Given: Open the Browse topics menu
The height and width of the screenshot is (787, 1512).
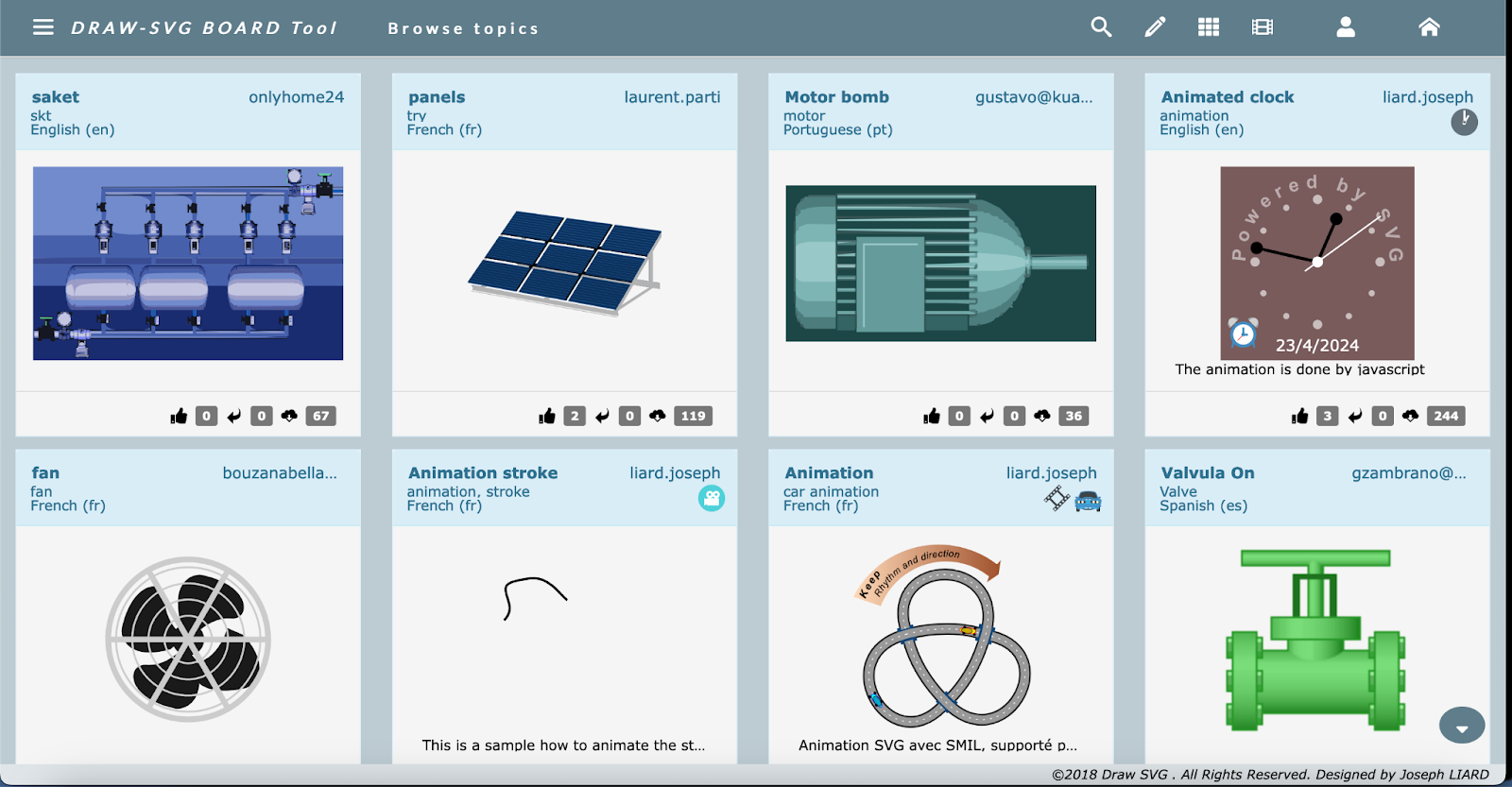Looking at the screenshot, I should click(463, 28).
